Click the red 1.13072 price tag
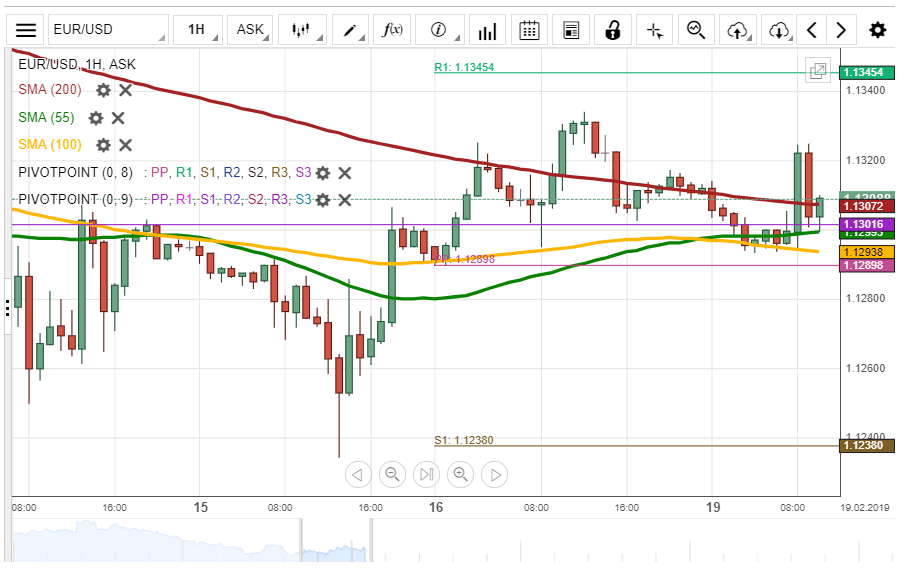 click(x=866, y=206)
